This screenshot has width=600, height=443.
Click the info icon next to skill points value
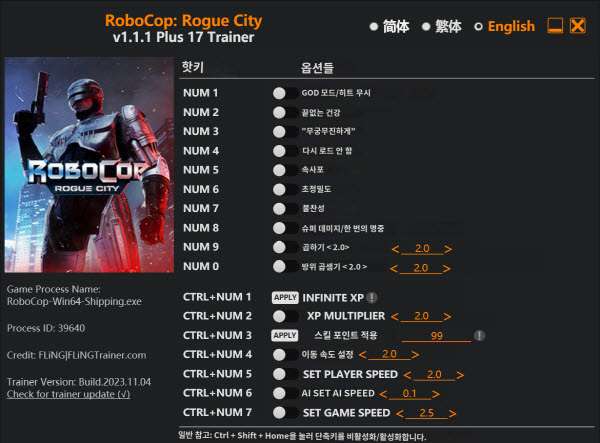coord(479,336)
